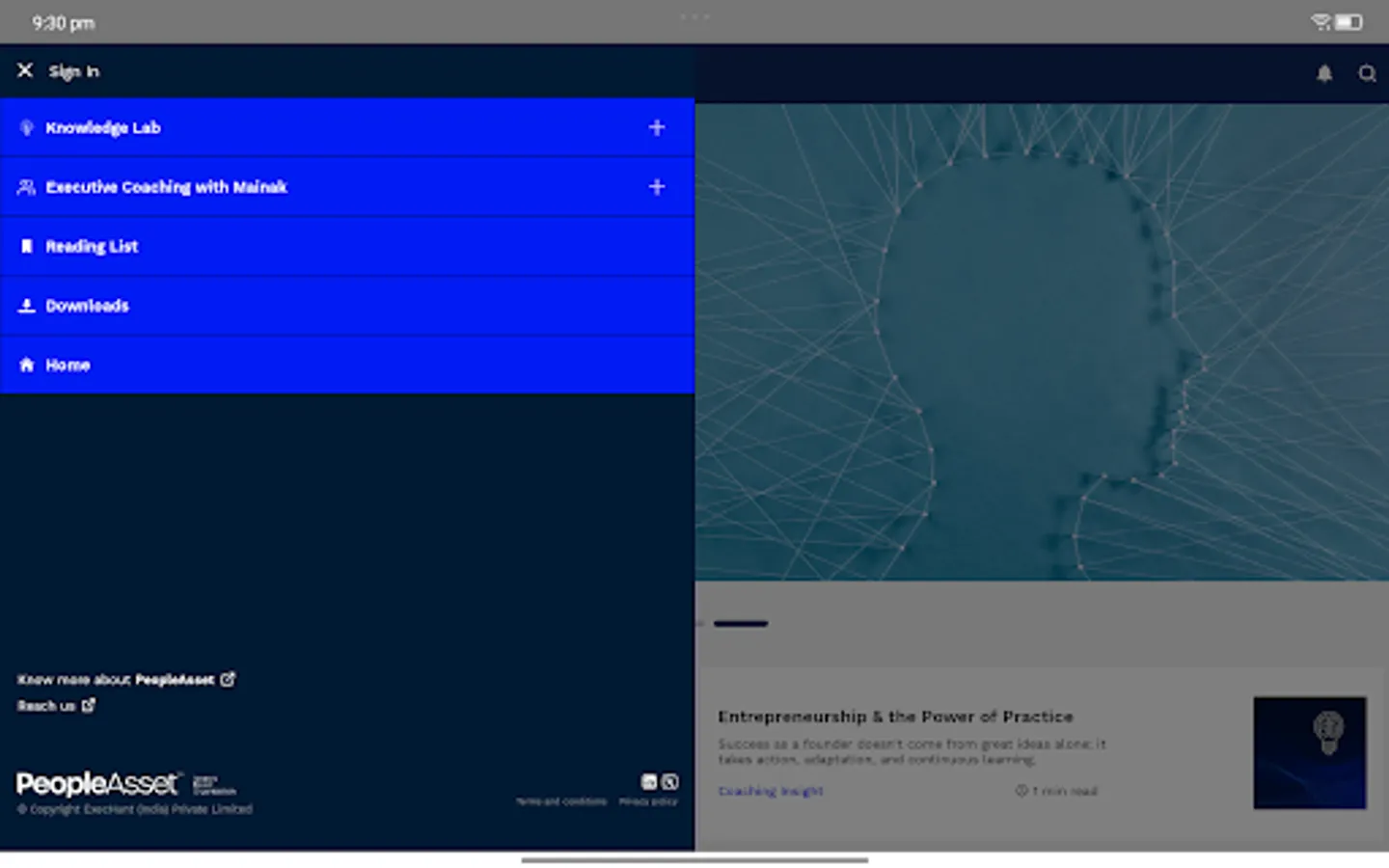Screen dimensions: 1389x868
Task: Click the Coaching Insight tag
Action: click(x=771, y=791)
